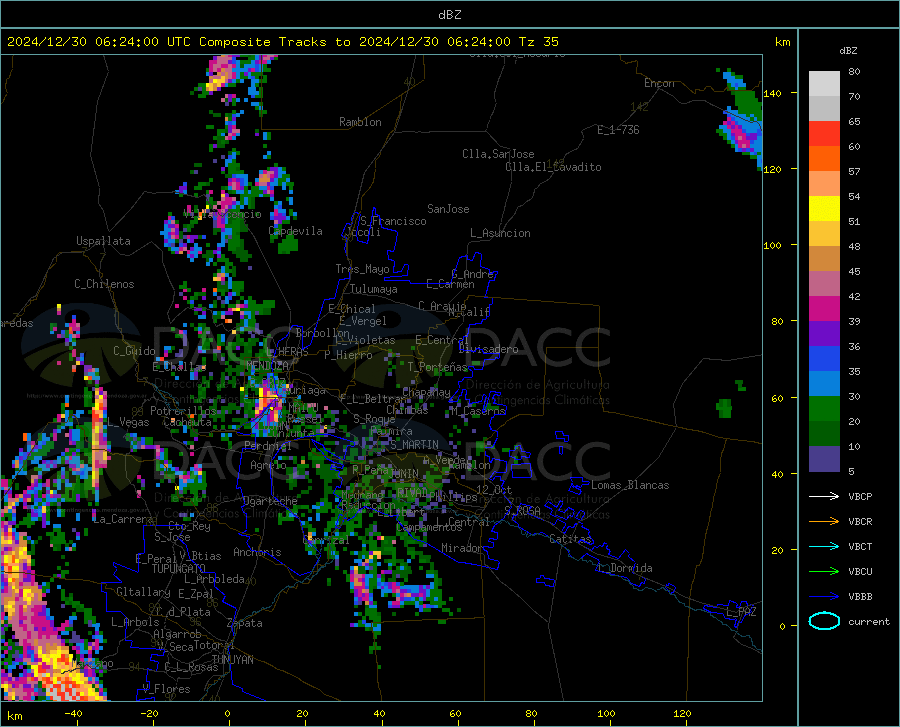
Task: Click the cyan 'current' ellipse icon
Action: click(824, 621)
